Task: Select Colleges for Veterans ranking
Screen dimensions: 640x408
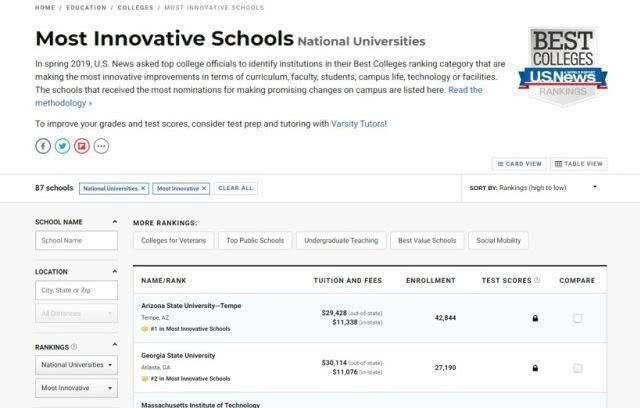Action: click(x=174, y=240)
